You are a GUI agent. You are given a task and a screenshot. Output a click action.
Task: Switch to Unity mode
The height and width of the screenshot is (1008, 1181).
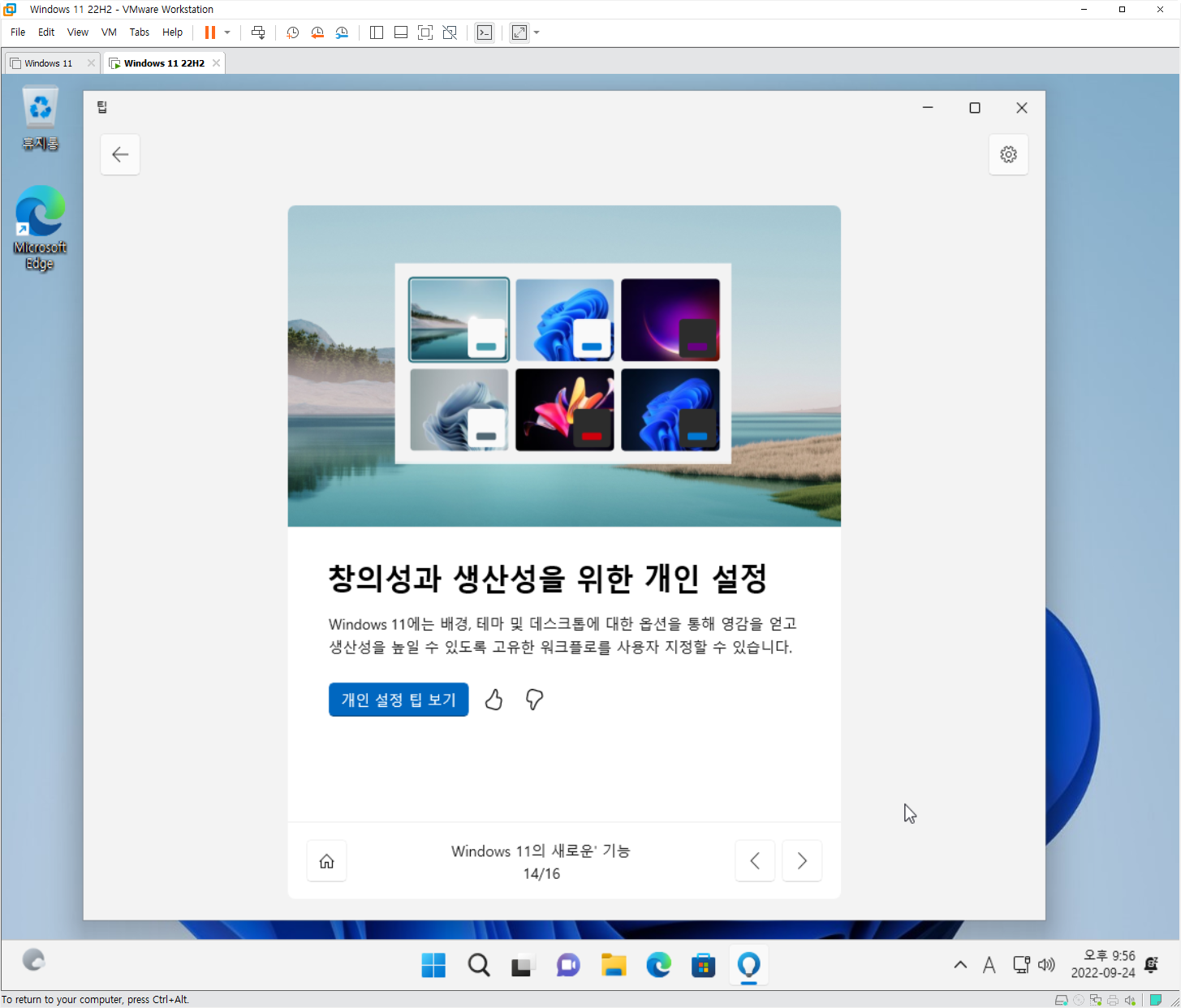[450, 32]
